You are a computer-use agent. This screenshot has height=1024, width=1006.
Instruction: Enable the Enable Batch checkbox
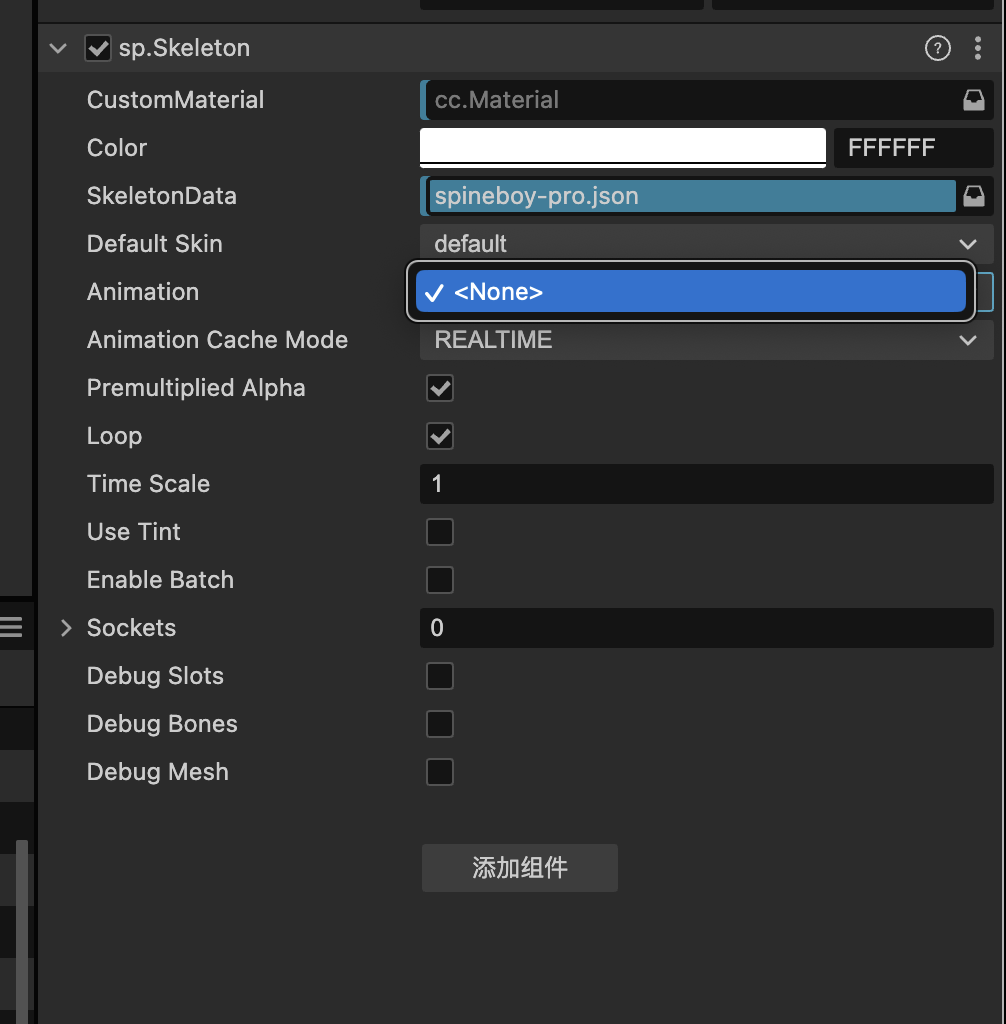click(440, 580)
